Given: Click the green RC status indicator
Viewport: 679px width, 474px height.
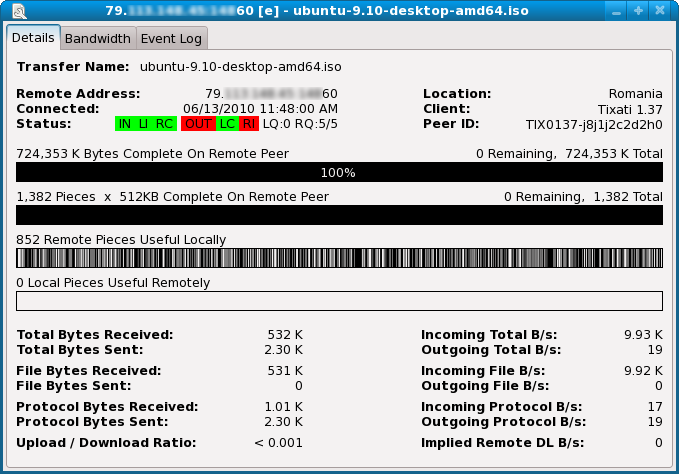Looking at the screenshot, I should (165, 124).
